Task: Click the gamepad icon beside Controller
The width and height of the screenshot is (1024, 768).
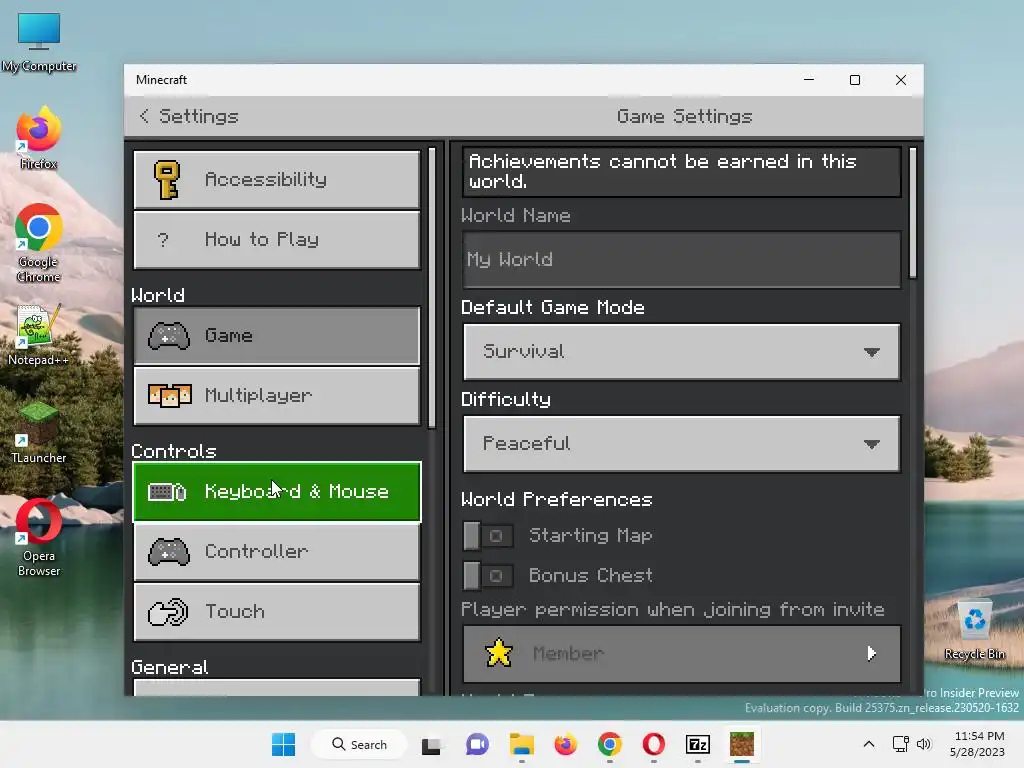Action: [168, 552]
